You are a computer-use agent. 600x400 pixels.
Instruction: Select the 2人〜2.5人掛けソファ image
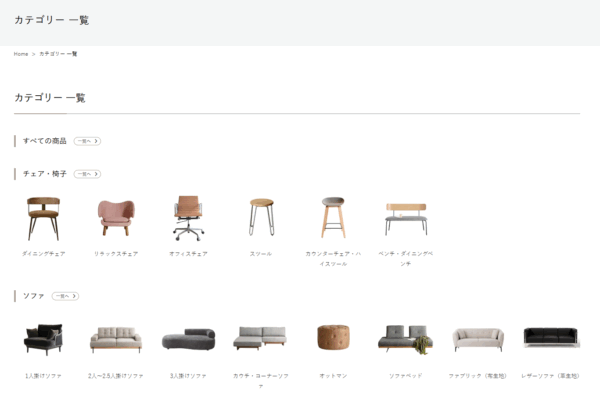pyautogui.click(x=116, y=340)
